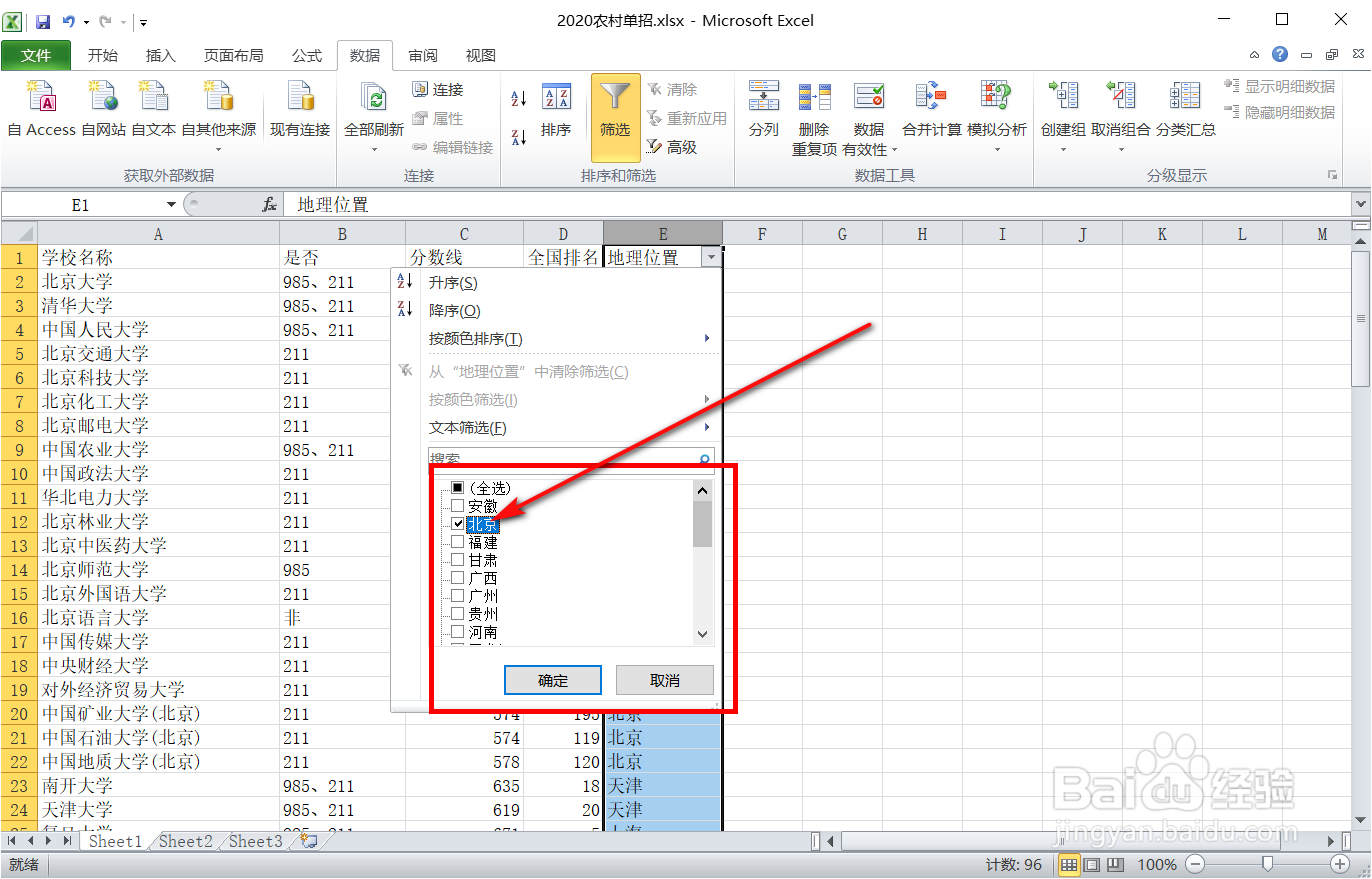Switch to the 视图 (View) tab
This screenshot has height=879, width=1372.
[481, 56]
